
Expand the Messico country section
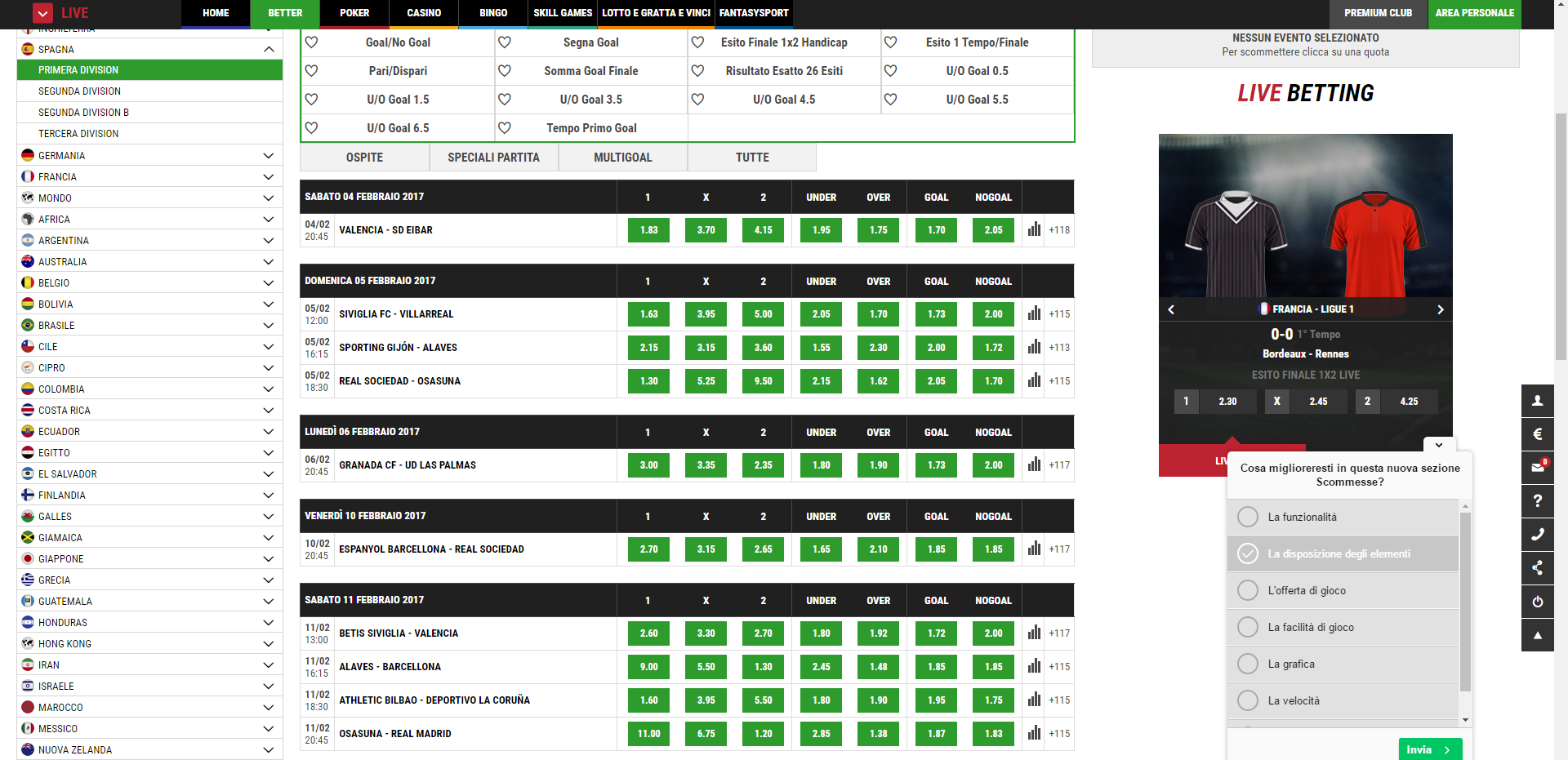click(268, 729)
